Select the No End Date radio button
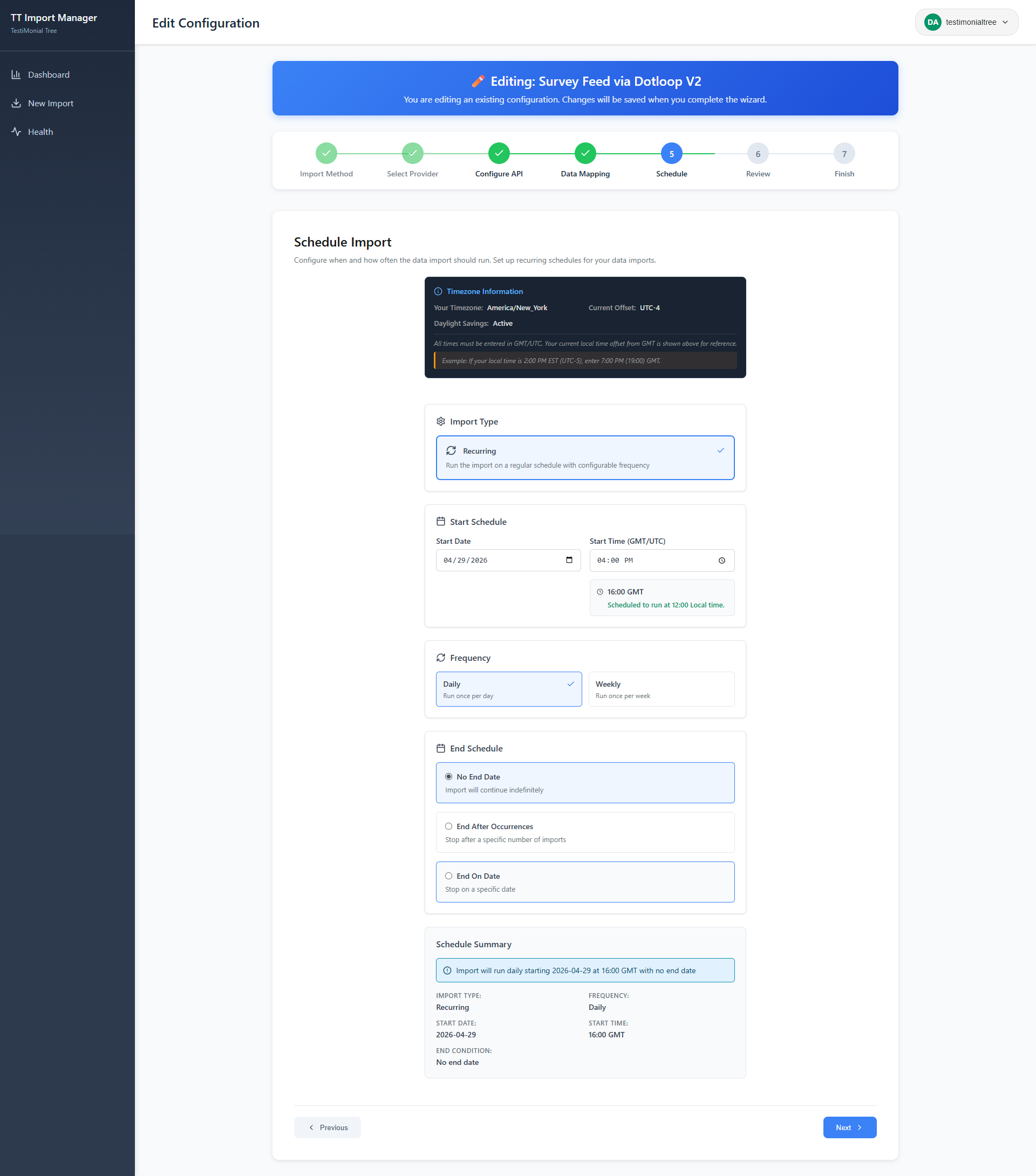 tap(448, 777)
